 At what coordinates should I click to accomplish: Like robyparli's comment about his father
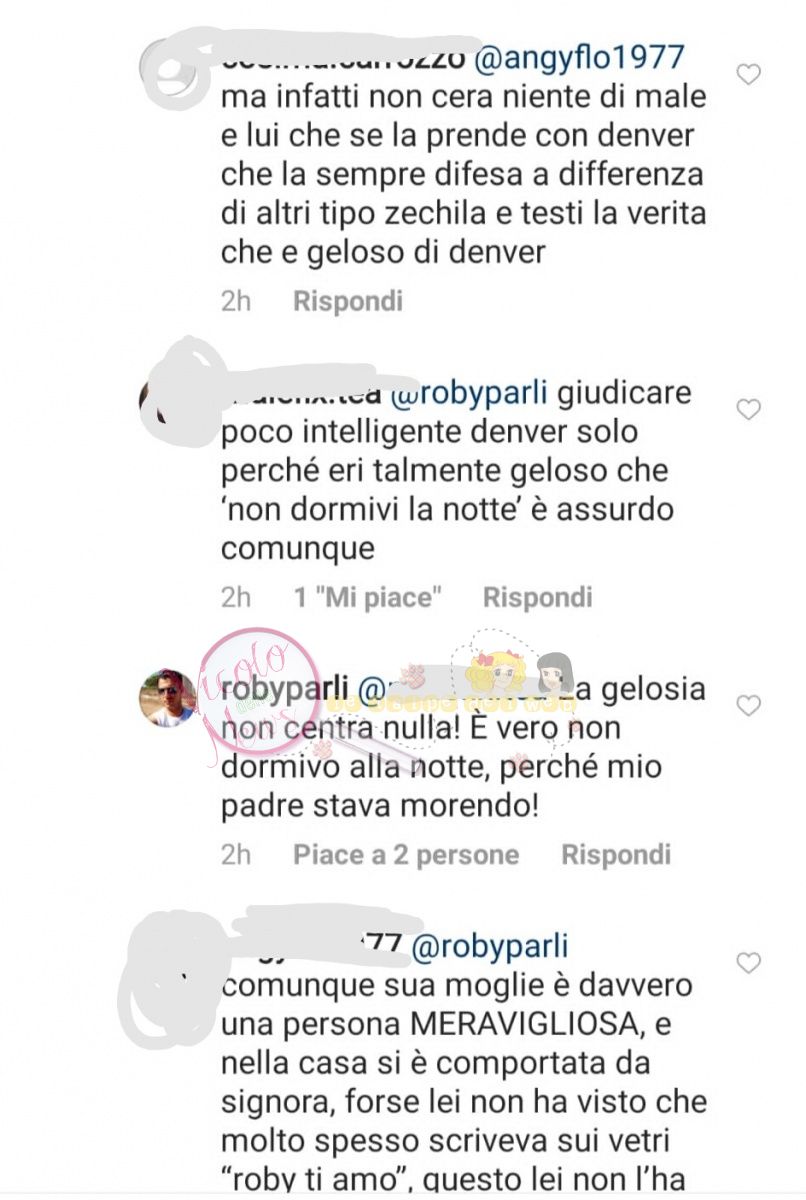click(x=748, y=706)
